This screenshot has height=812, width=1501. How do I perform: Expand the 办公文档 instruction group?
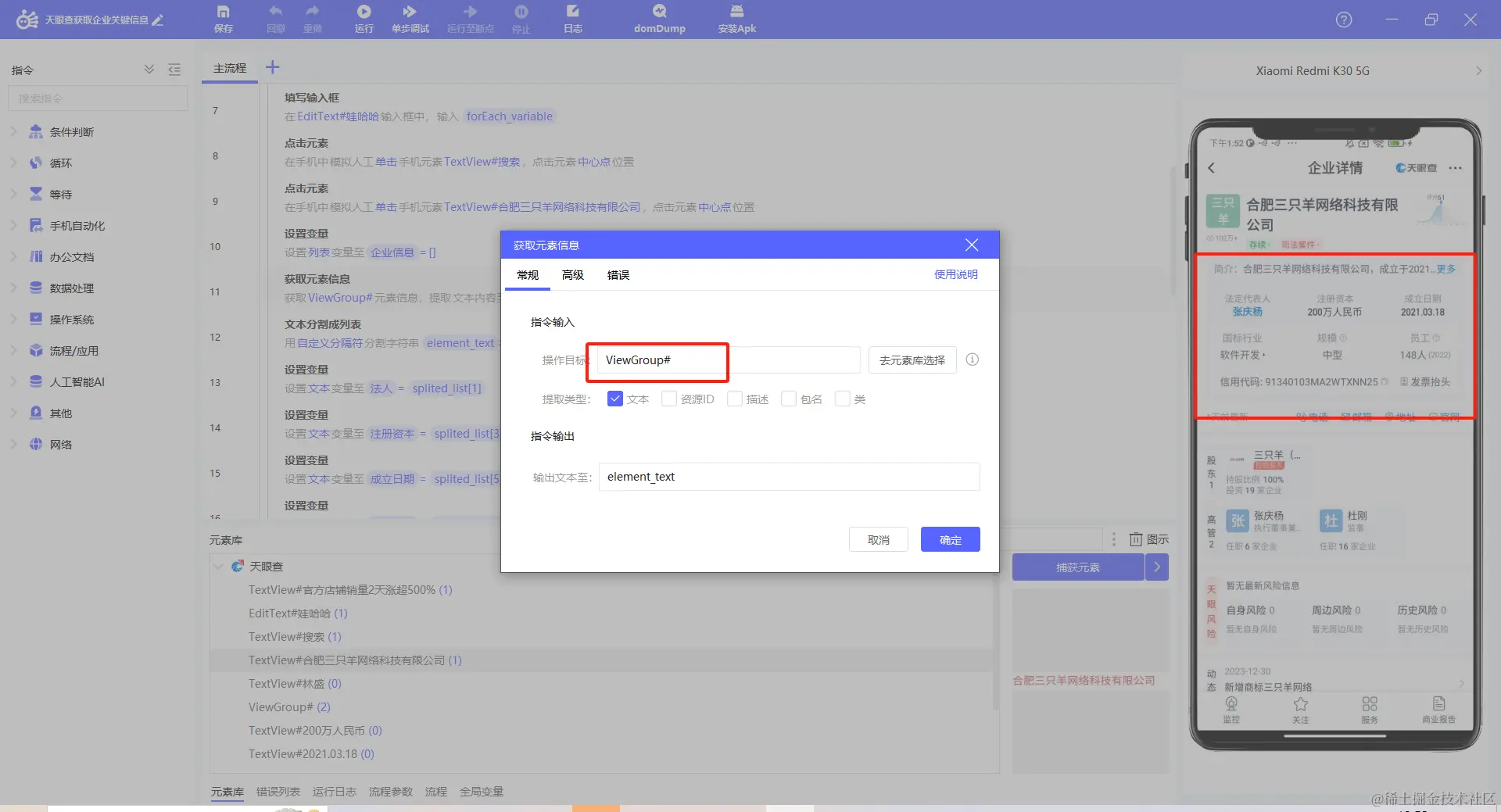pyautogui.click(x=13, y=256)
